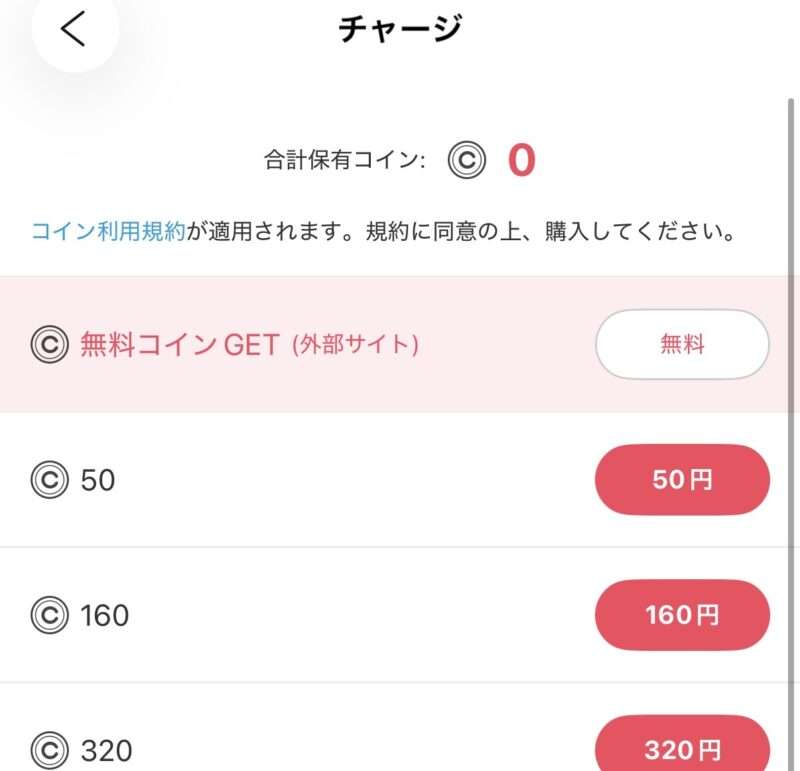This screenshot has width=800, height=771.
Task: Select the 320 coin amount label
Action: [x=105, y=750]
